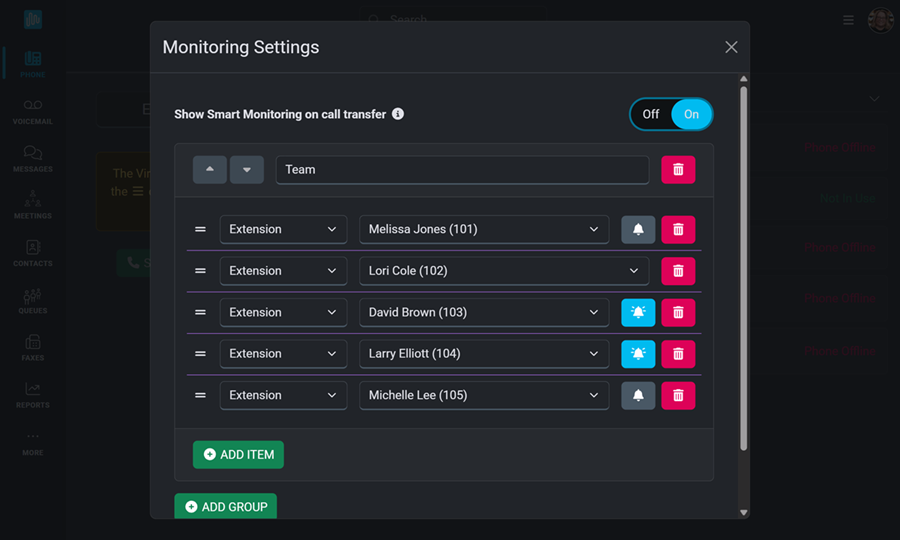Viewport: 900px width, 540px height.
Task: Open Faxes in the sidebar
Action: tap(33, 348)
